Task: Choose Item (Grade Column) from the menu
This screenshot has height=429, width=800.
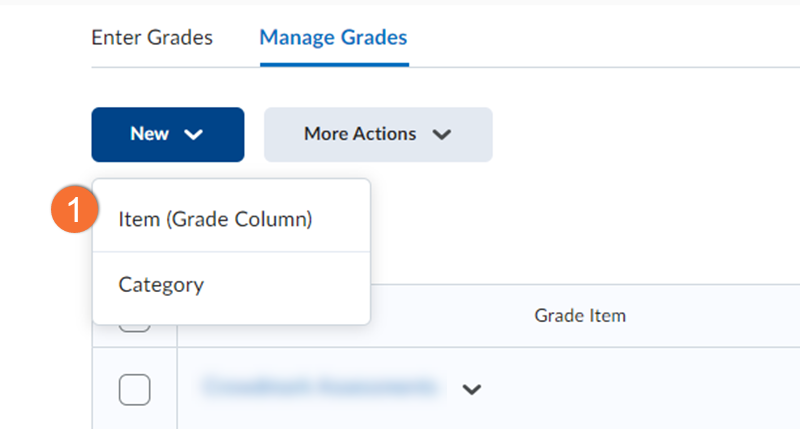Action: (216, 219)
